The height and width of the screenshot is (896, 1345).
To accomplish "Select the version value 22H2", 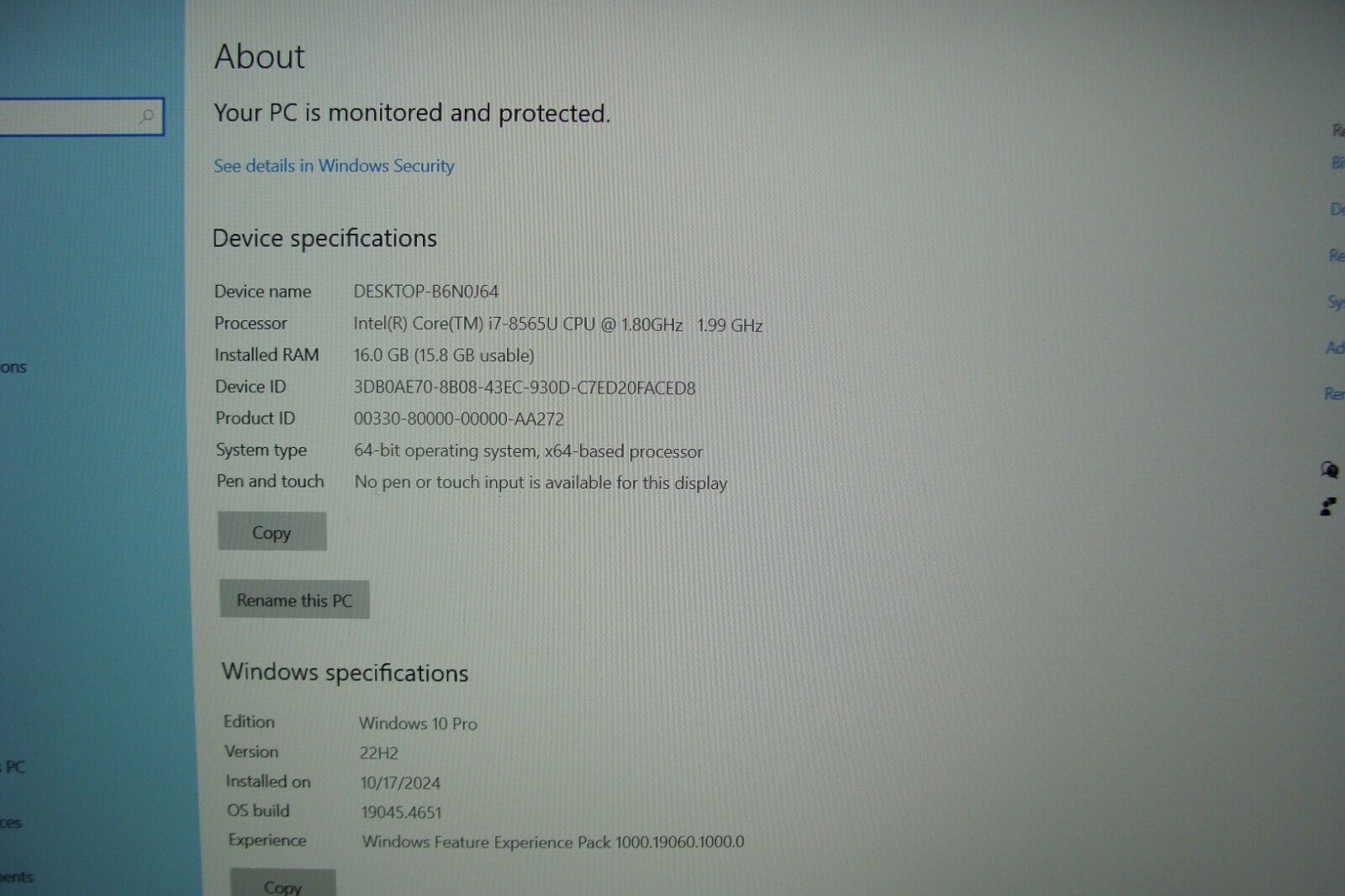I will (x=379, y=753).
